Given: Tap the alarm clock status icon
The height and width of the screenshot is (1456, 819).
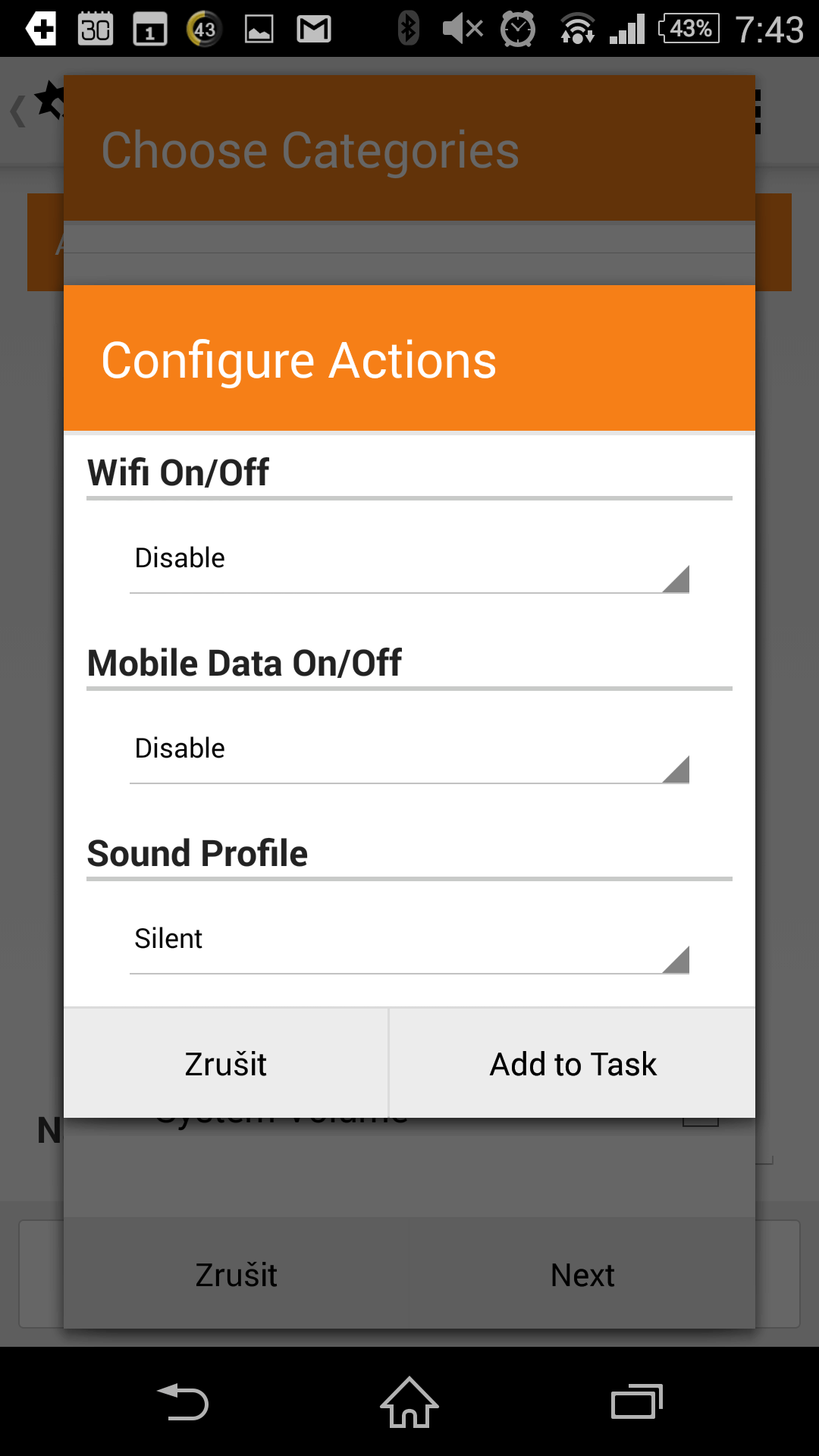Looking at the screenshot, I should pyautogui.click(x=518, y=30).
